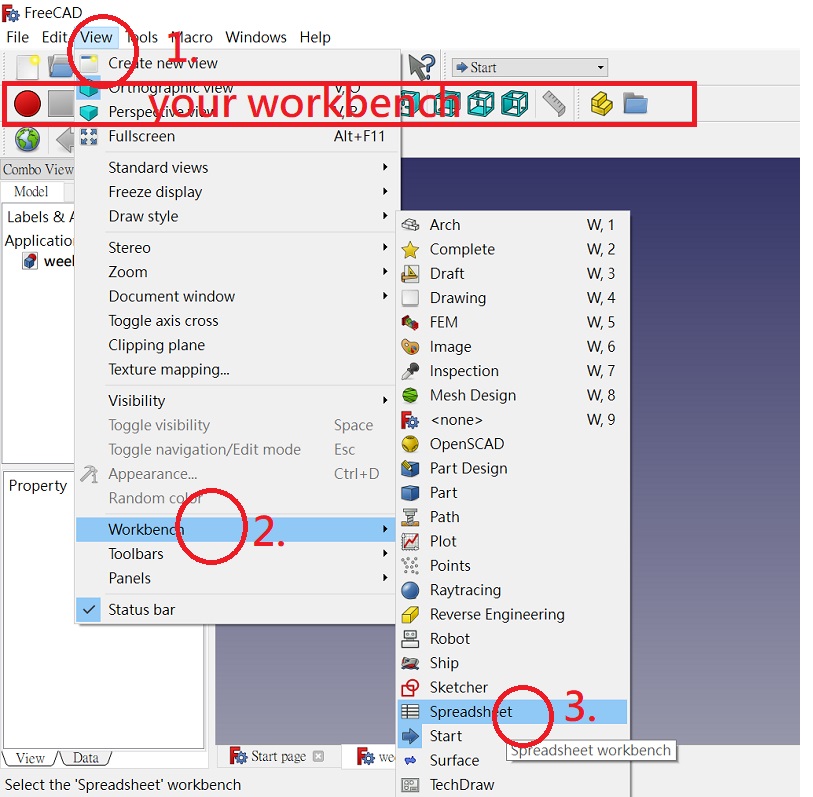Click the ruler measure distance icon

[x=554, y=103]
